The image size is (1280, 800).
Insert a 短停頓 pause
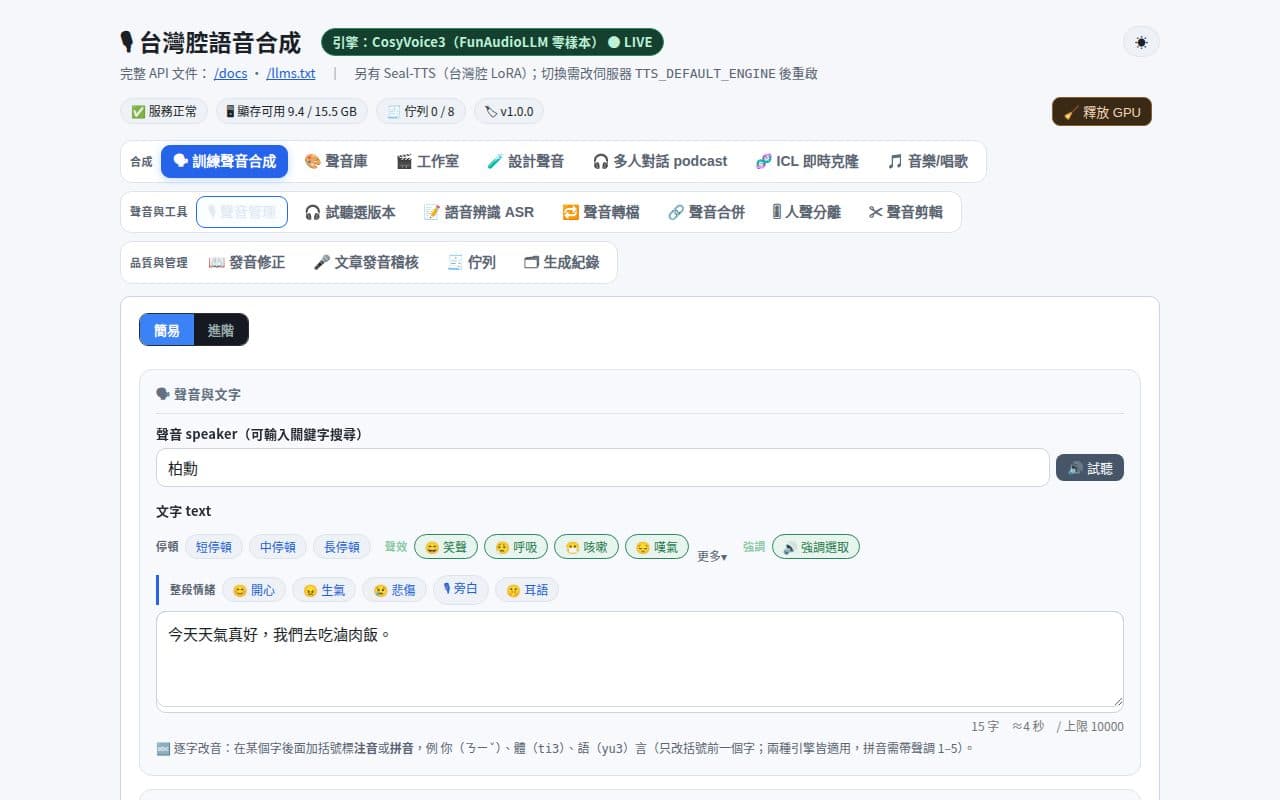coord(214,547)
